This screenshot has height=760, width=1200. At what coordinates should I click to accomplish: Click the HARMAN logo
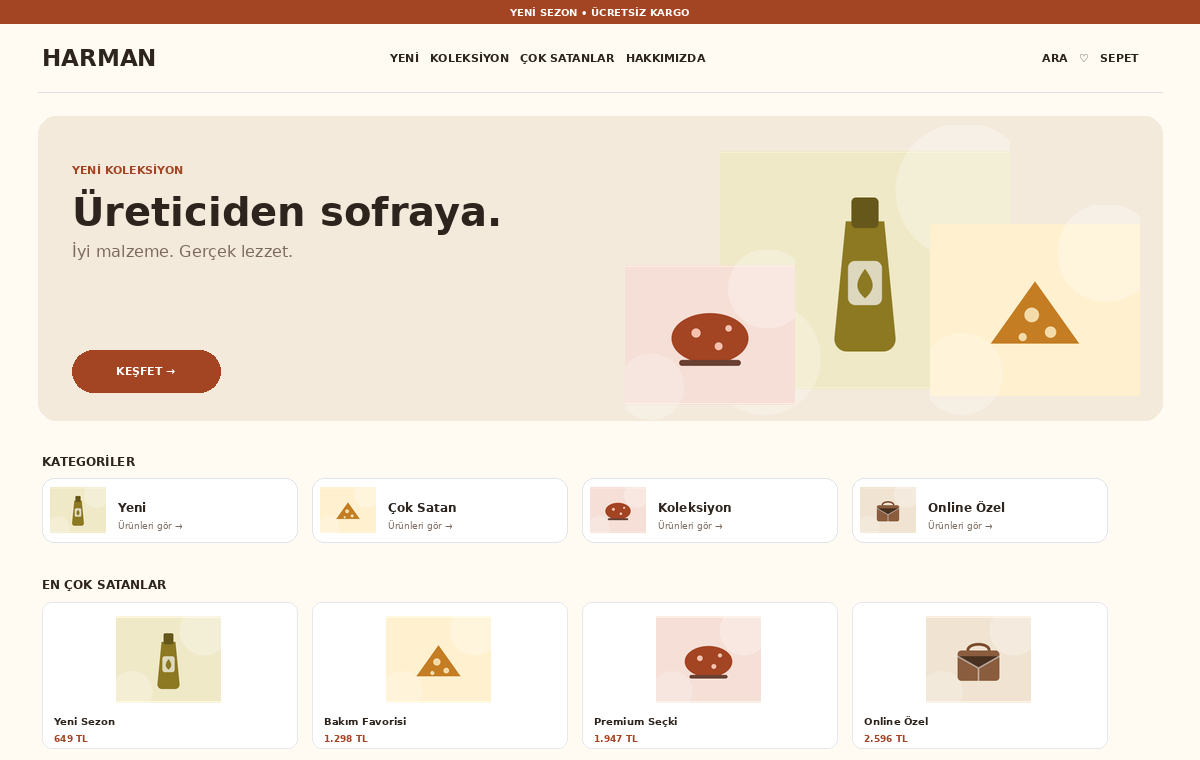click(99, 58)
